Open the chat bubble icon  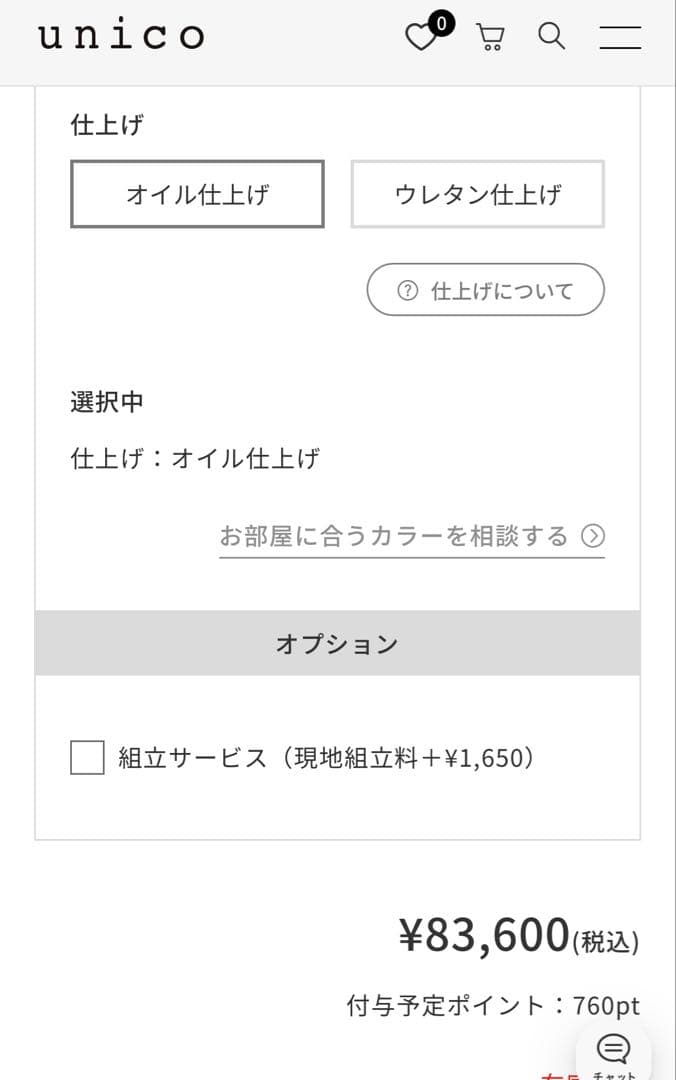(x=613, y=1047)
